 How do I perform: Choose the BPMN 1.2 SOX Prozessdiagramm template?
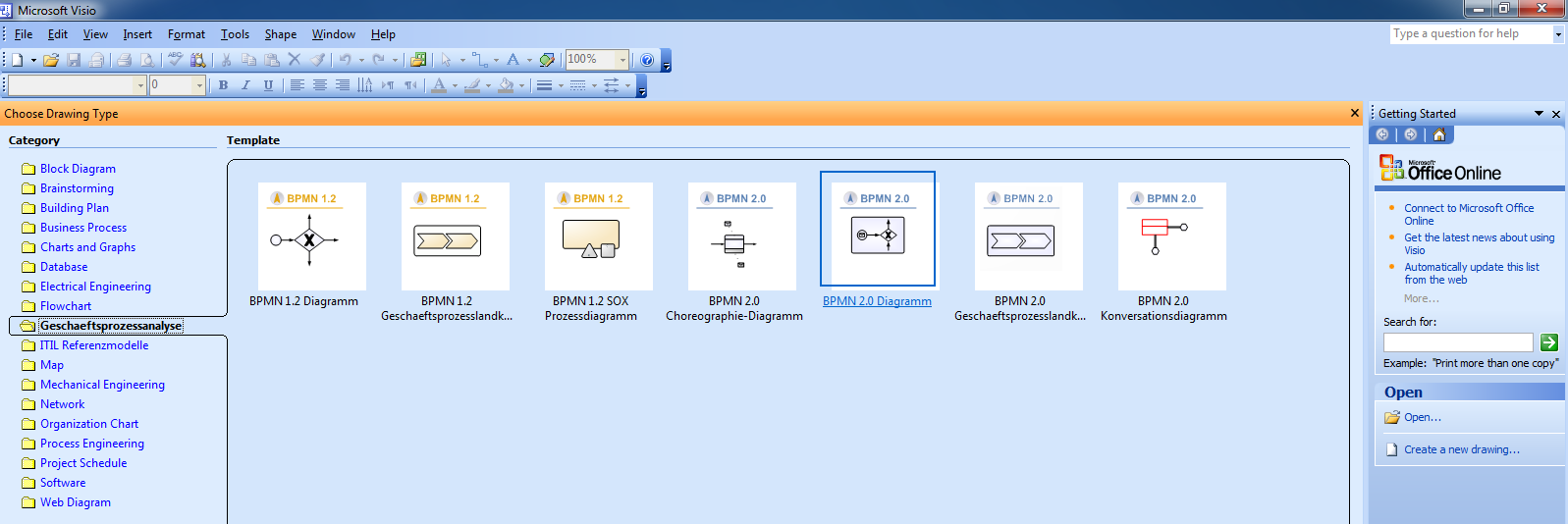coord(598,252)
